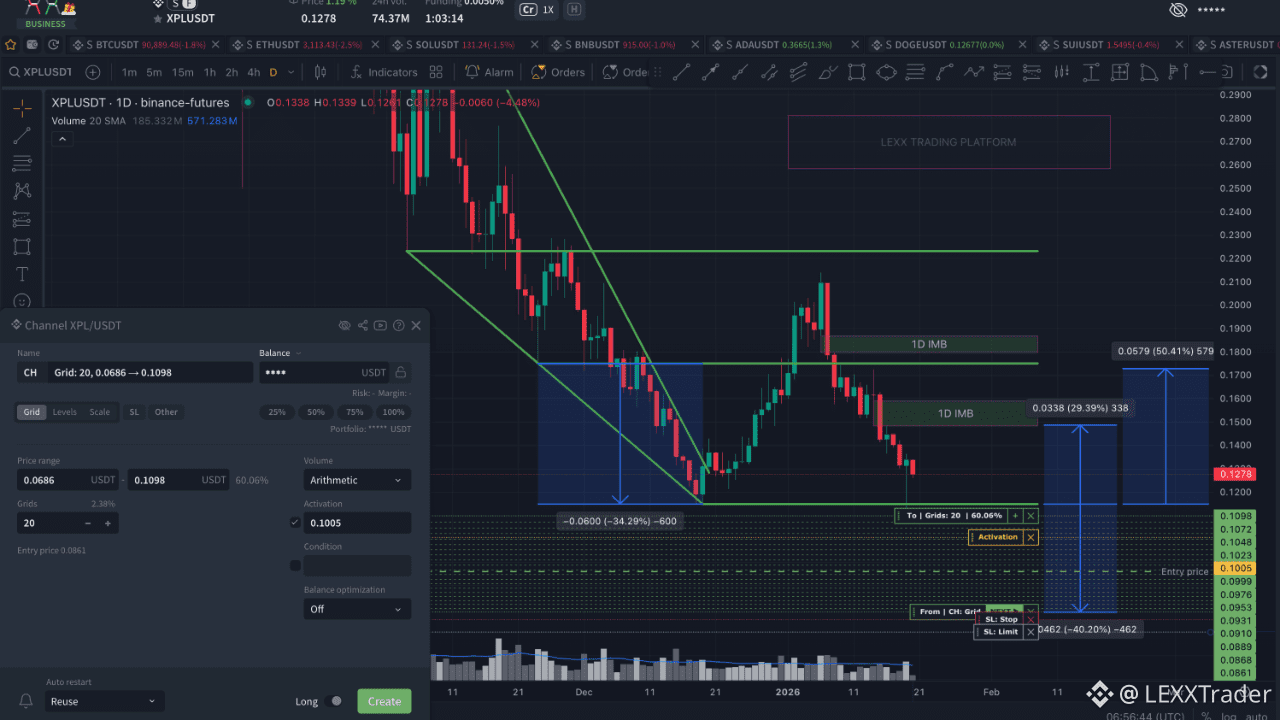Click the Activation price field 0.1005

357,523
